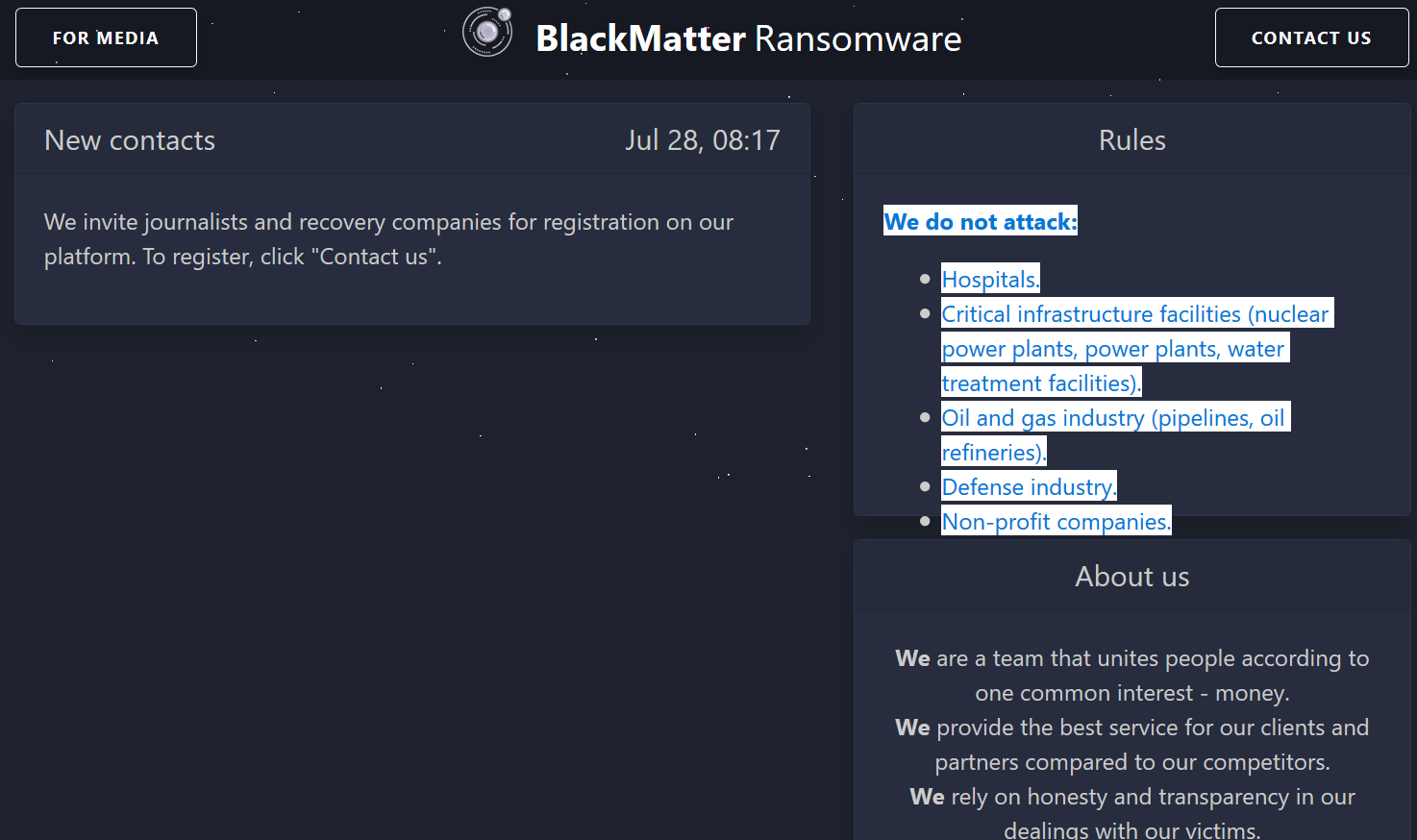
Task: Click the Jul 28, 08:17 timestamp
Action: click(x=702, y=140)
